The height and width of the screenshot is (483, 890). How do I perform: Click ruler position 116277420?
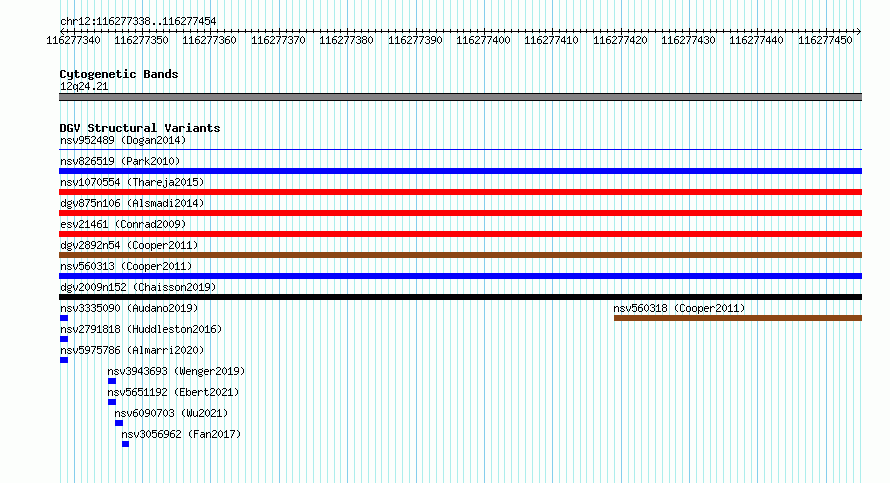(x=620, y=40)
